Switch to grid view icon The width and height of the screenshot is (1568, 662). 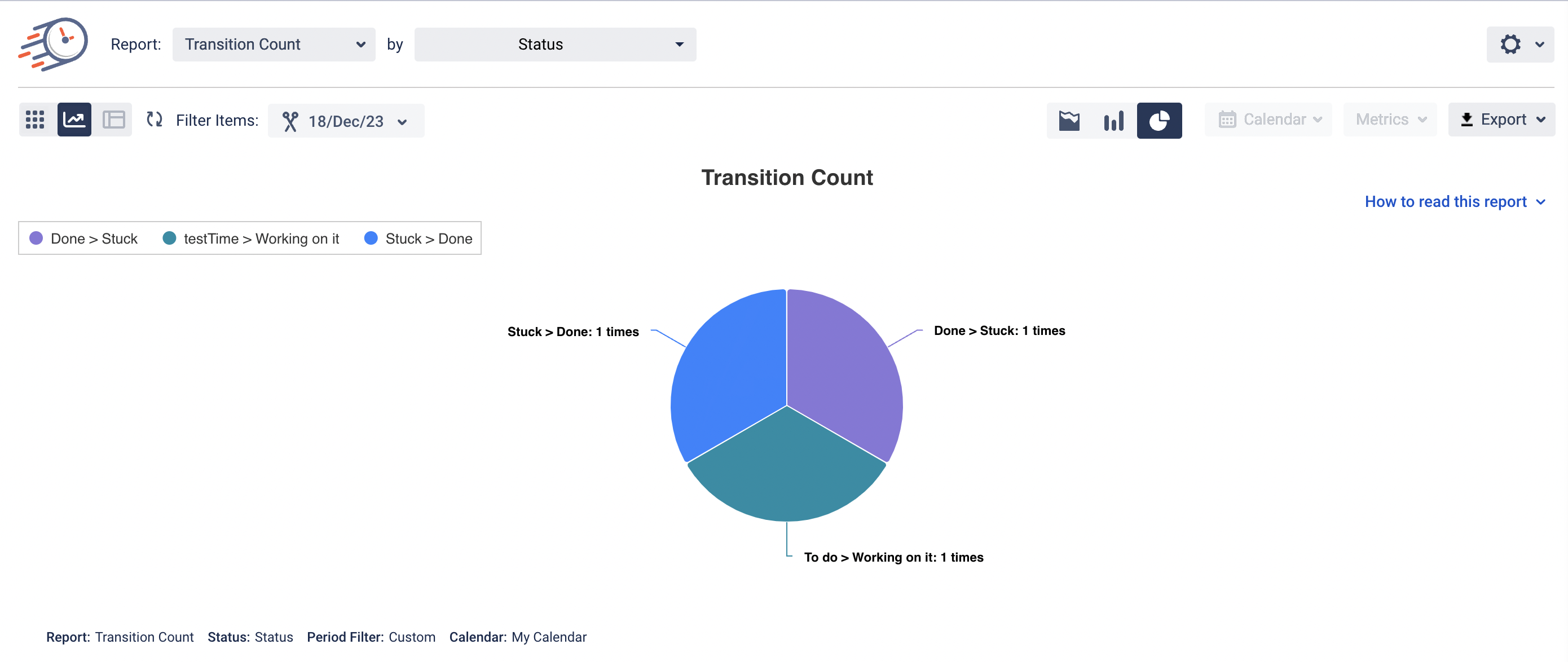[36, 120]
